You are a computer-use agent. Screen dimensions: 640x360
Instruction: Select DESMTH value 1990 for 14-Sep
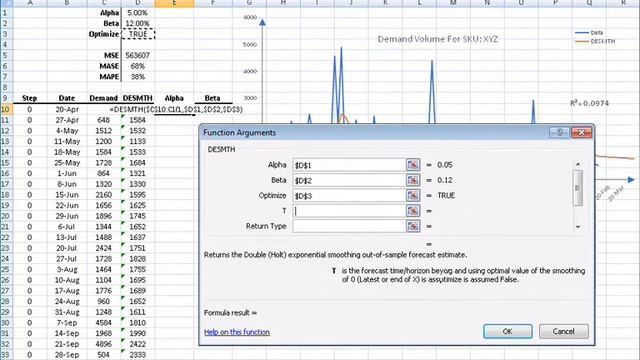[x=138, y=333]
